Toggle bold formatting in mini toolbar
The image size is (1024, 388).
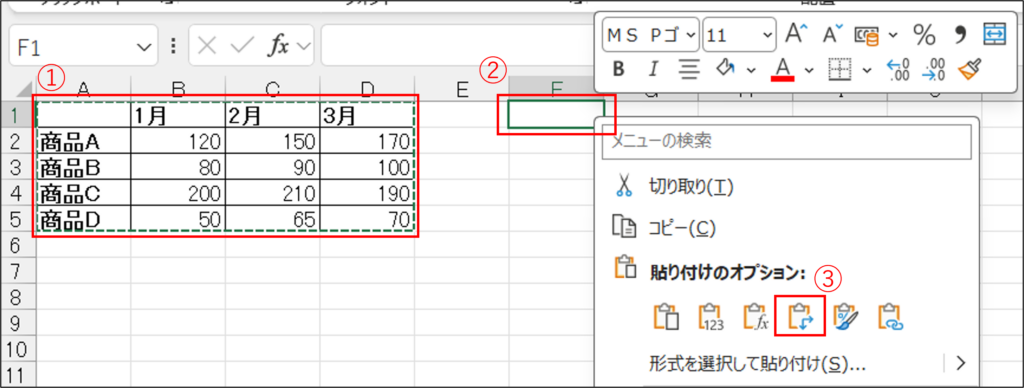(x=618, y=69)
